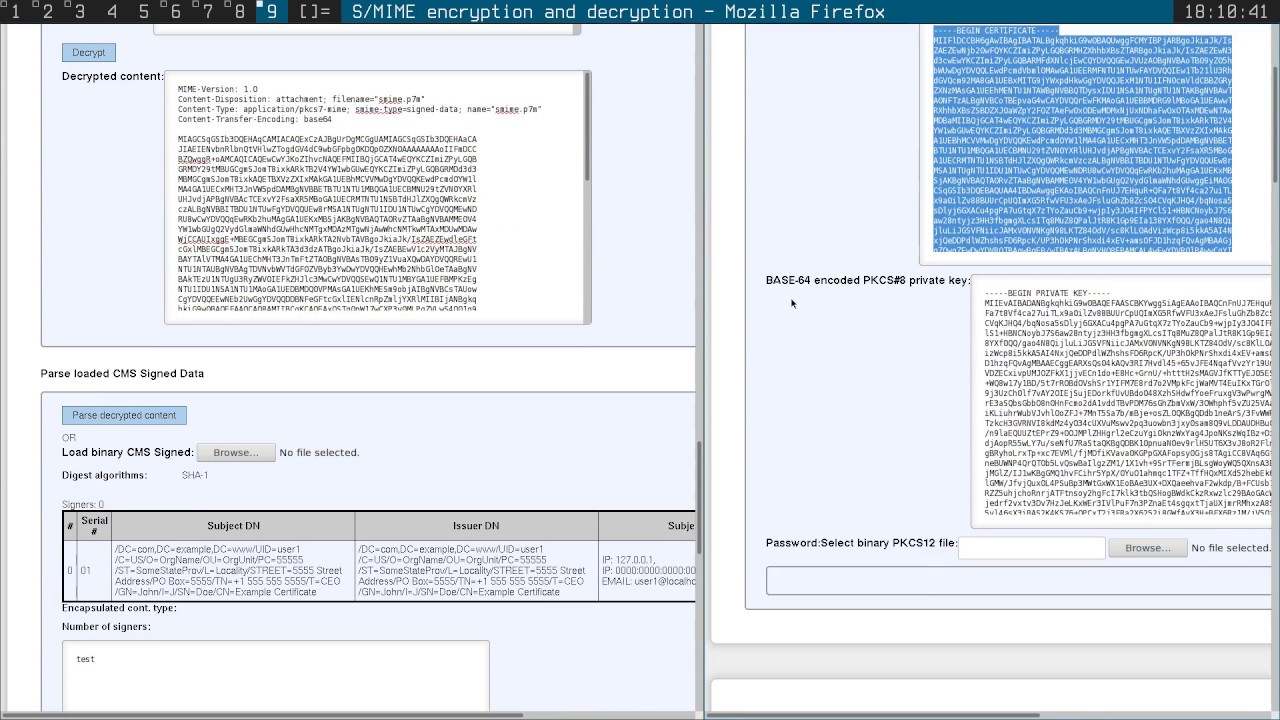Click the window title 'S/MIME encryption and decryption'

523,12
